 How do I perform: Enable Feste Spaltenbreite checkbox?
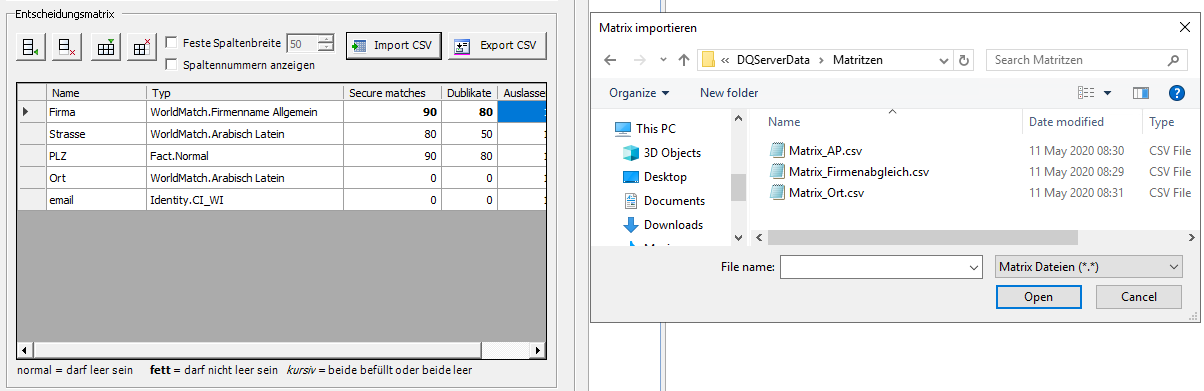click(x=171, y=43)
